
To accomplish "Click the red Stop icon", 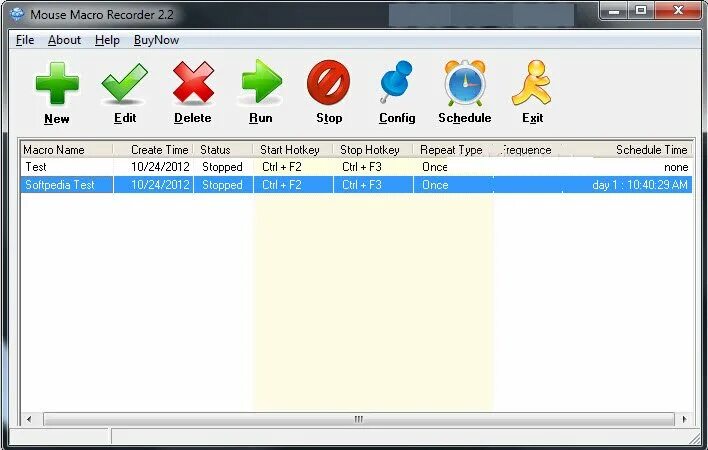I will coord(329,83).
